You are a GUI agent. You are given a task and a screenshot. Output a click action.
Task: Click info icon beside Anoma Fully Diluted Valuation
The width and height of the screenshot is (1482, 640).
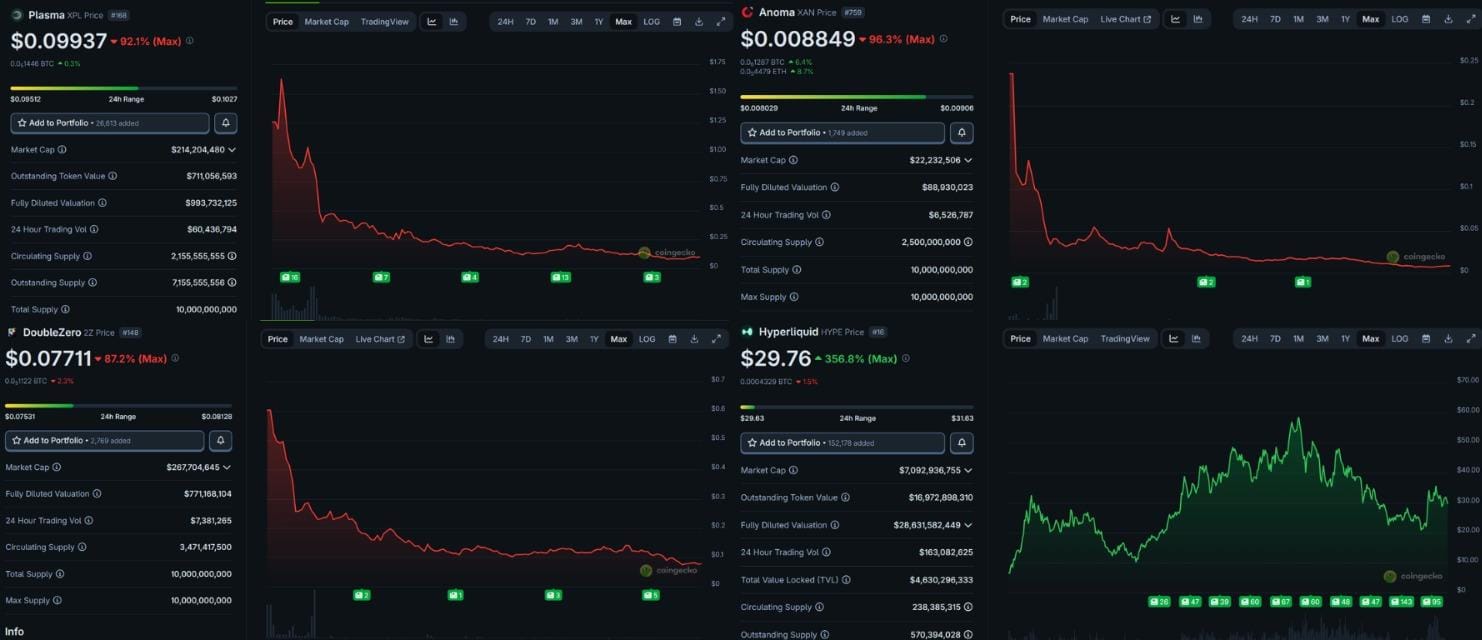[835, 187]
